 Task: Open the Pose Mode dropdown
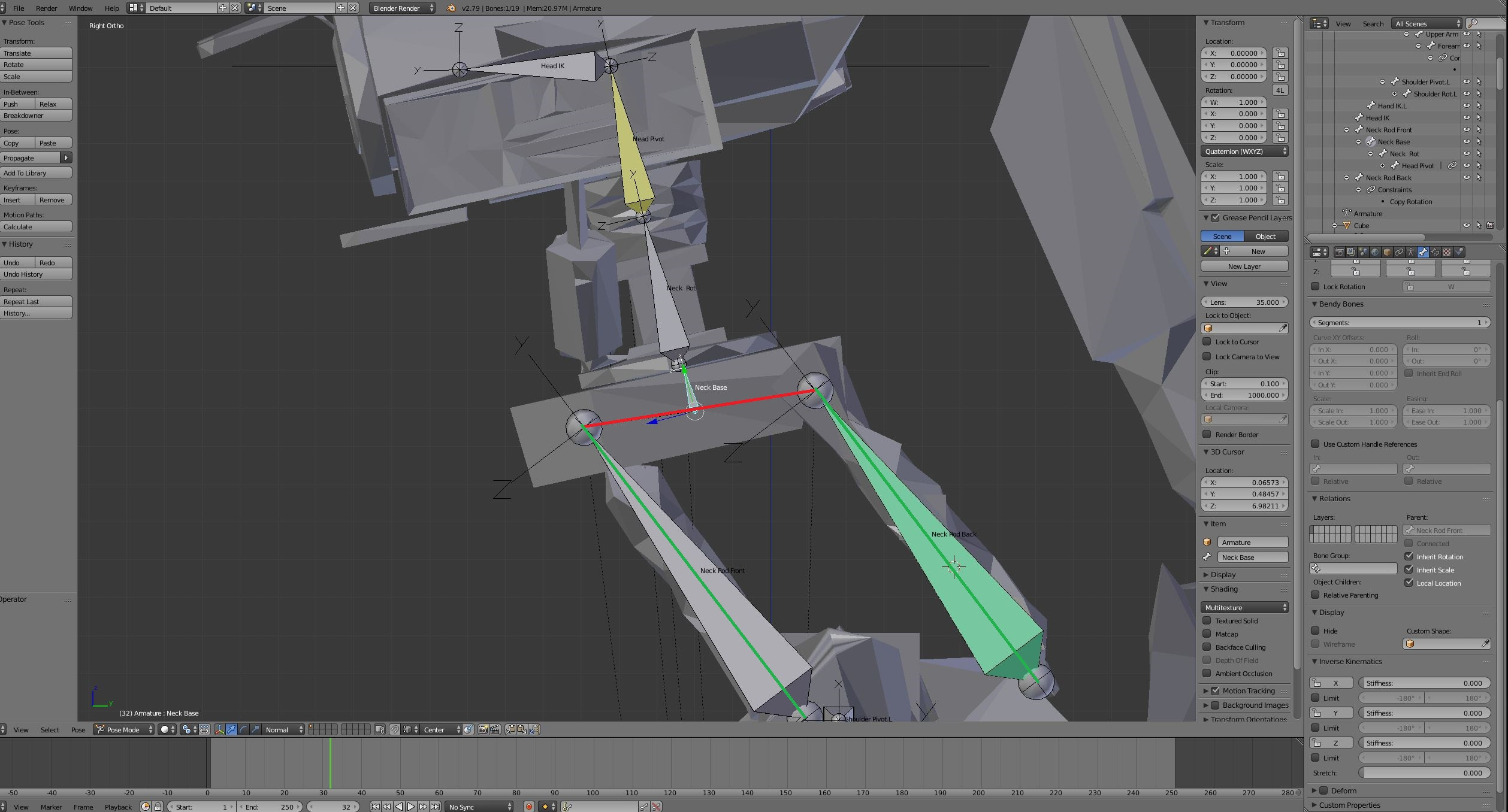pyautogui.click(x=124, y=729)
